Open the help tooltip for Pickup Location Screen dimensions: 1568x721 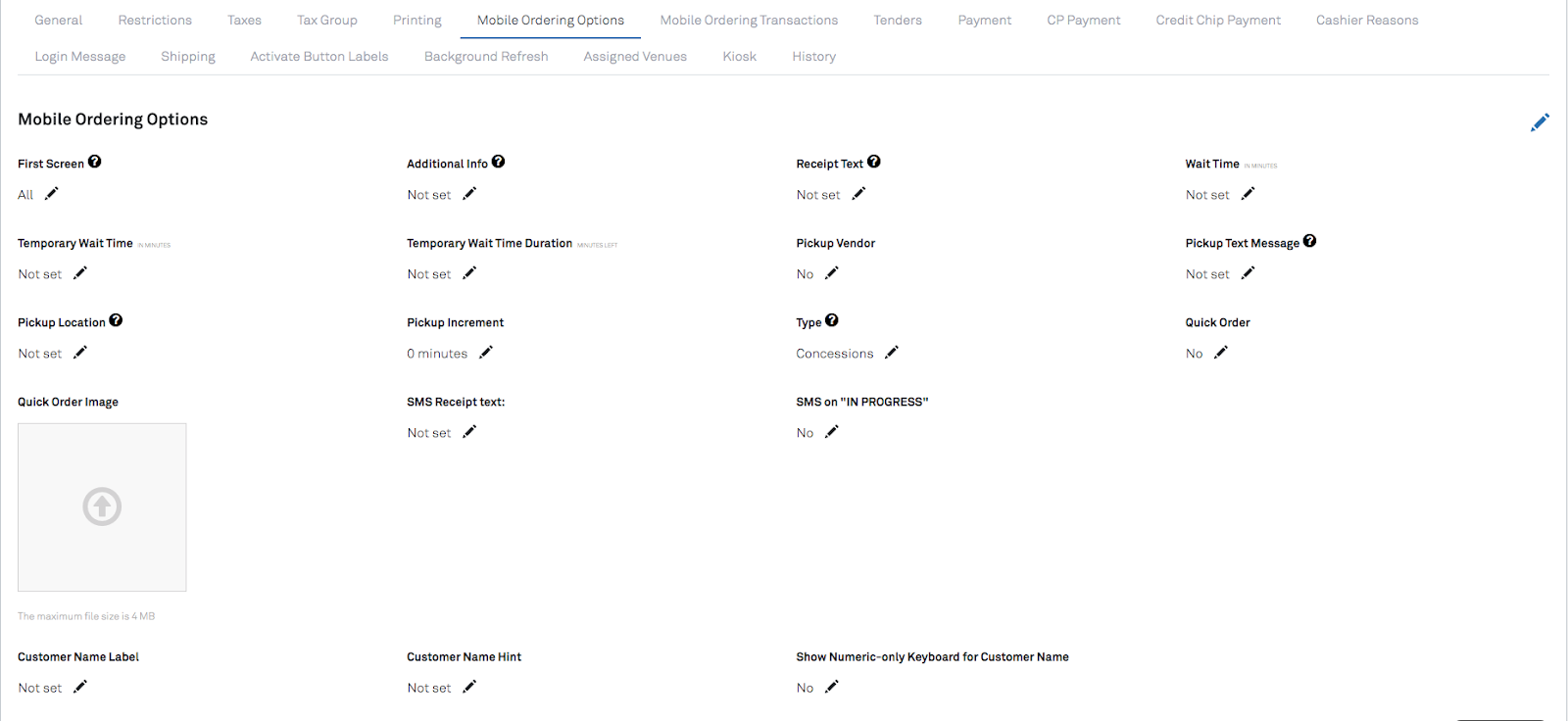tap(116, 320)
